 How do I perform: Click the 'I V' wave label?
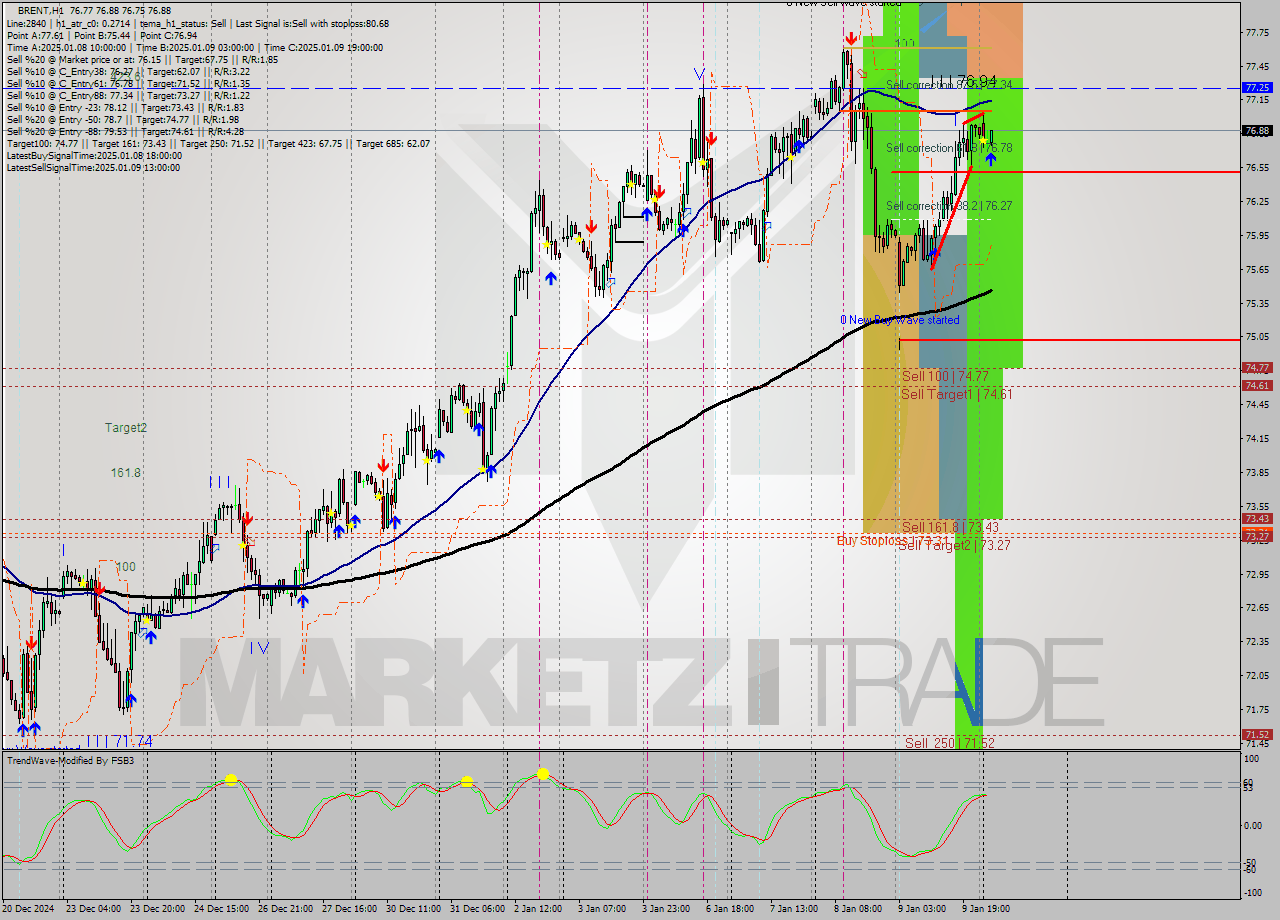[259, 648]
